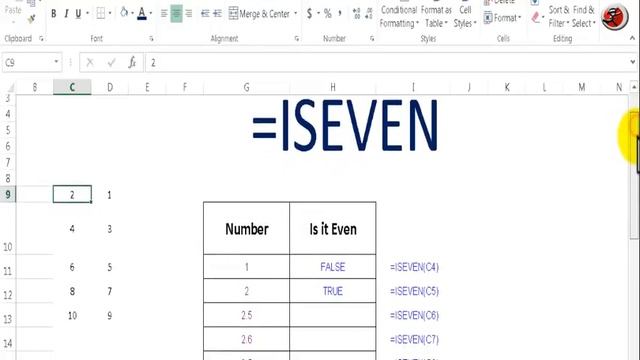The height and width of the screenshot is (360, 640).
Task: Select row 9 header
Action: coord(8,194)
